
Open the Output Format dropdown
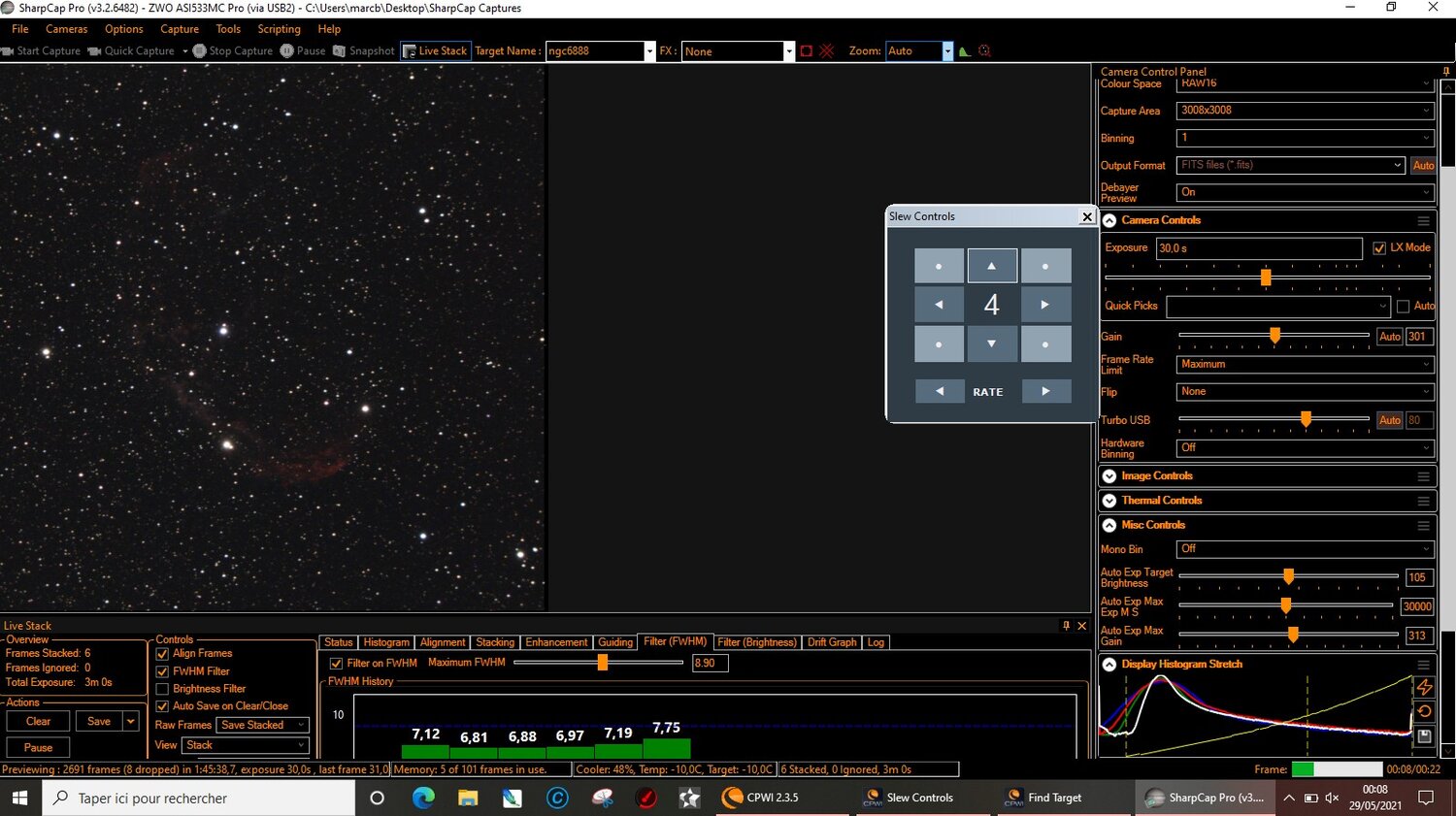click(x=1291, y=165)
